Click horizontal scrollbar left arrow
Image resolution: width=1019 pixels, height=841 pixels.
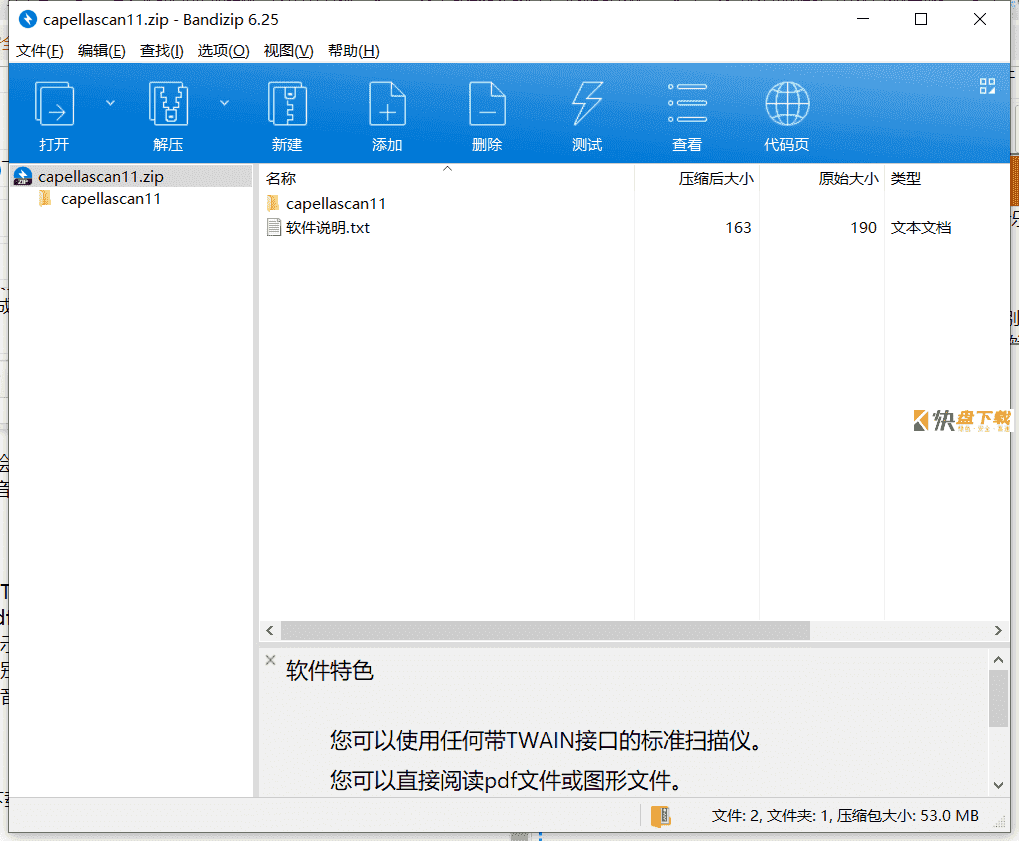(270, 630)
